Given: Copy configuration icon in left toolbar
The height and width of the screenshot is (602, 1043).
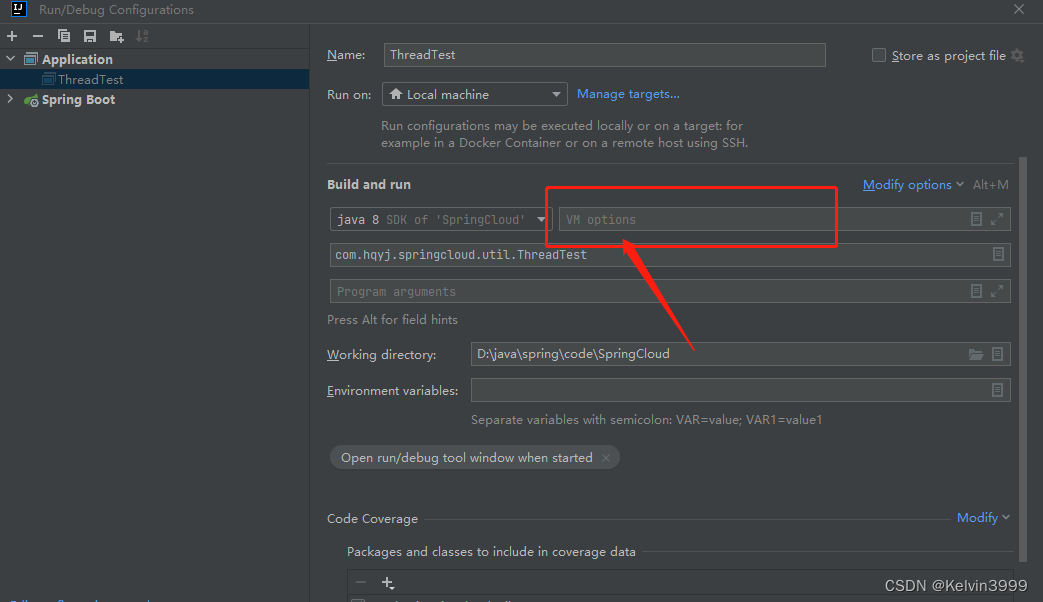Looking at the screenshot, I should [64, 36].
